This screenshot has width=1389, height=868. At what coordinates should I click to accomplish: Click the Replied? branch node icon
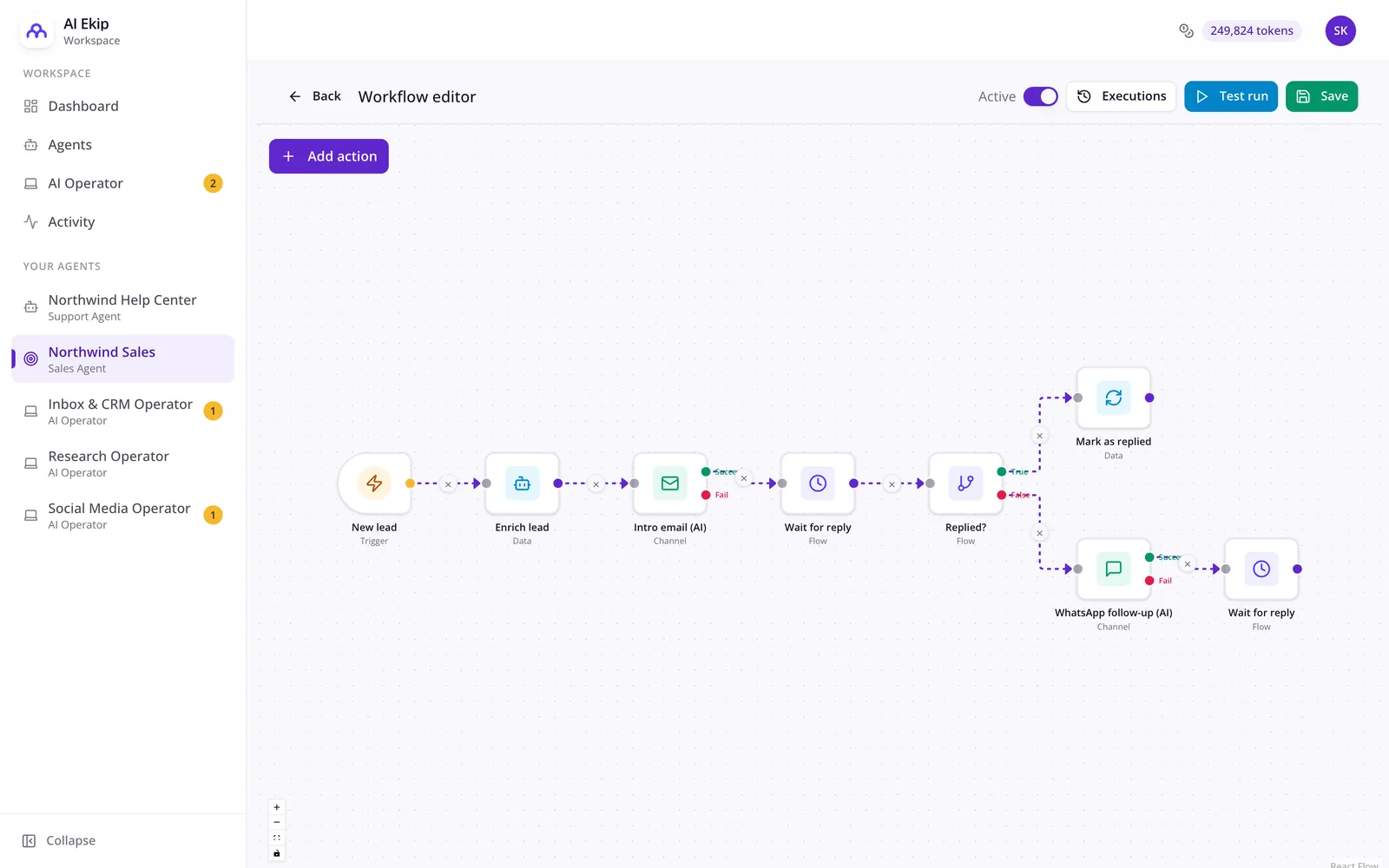(965, 483)
